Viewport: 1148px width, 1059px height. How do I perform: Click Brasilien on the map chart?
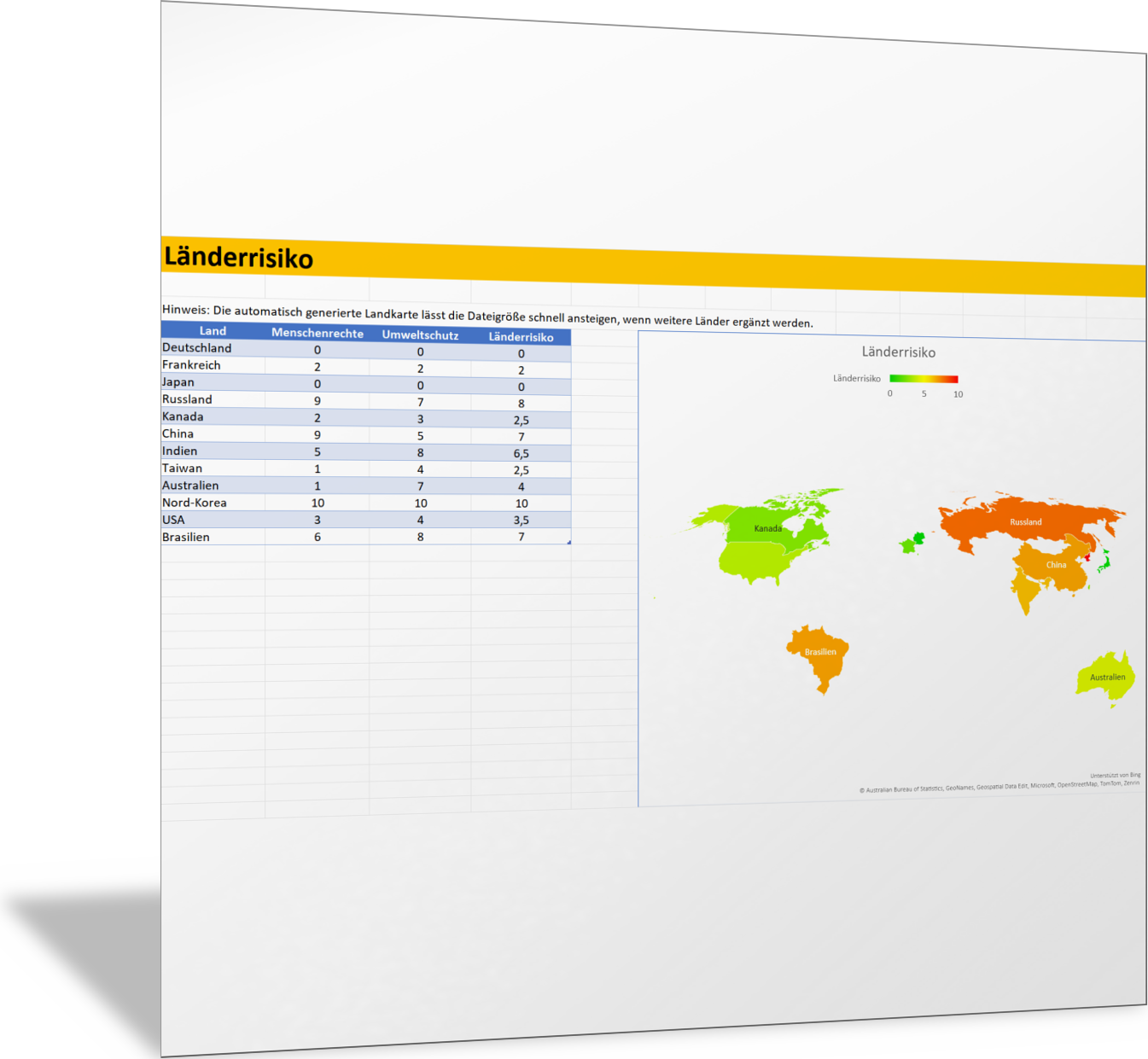coord(819,652)
